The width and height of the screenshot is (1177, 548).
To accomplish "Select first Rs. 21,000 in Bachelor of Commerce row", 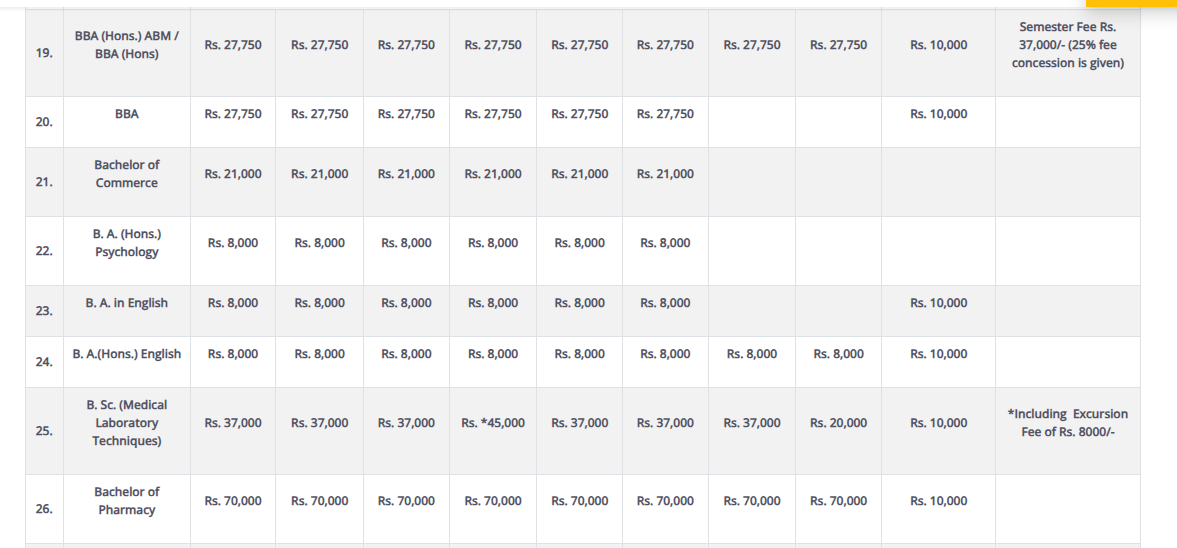I will 233,174.
